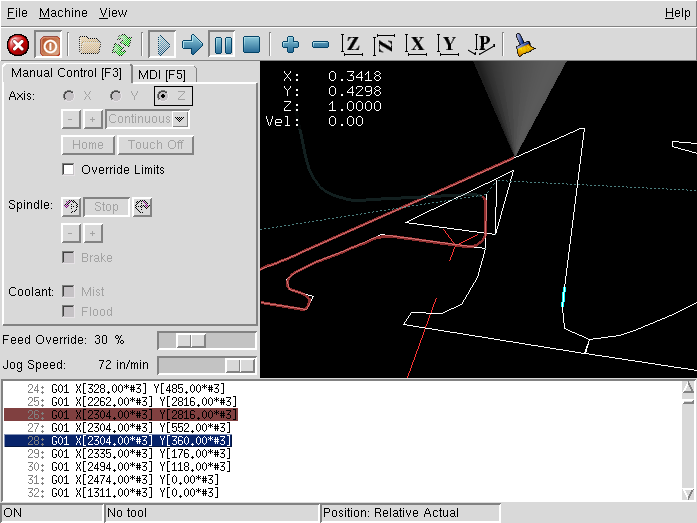
Task: Click the red Emergency Stop icon
Action: click(18, 45)
